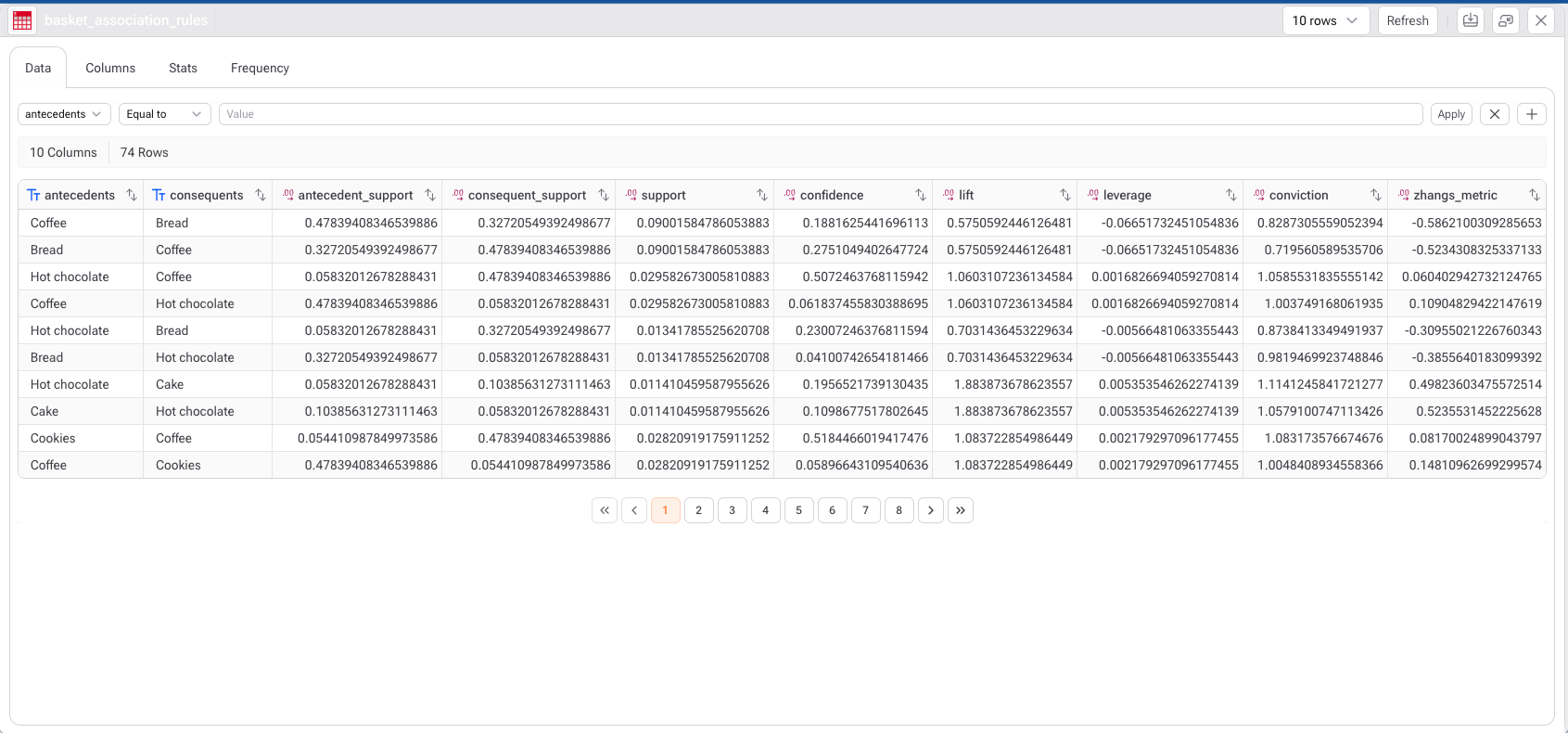The height and width of the screenshot is (733, 1568).
Task: Sort by confidence column sort icon
Action: [x=921, y=195]
